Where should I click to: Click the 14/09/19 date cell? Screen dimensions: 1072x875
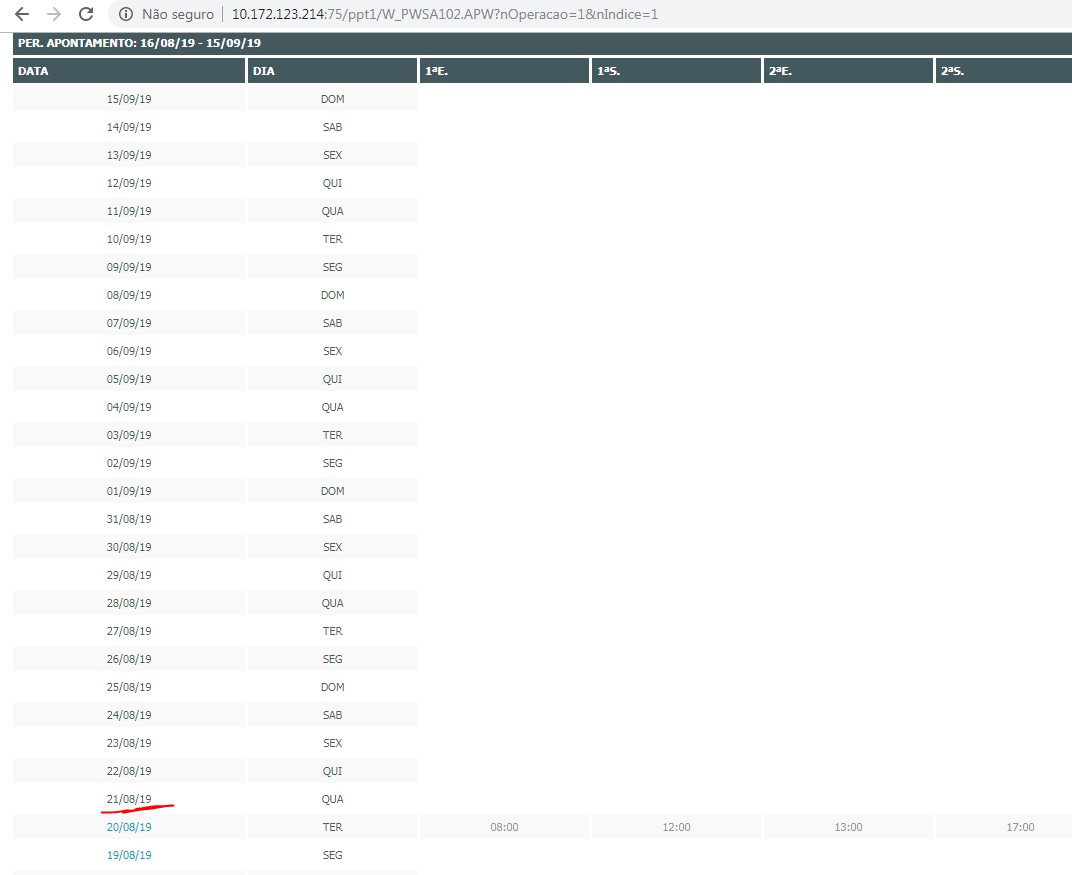click(x=129, y=126)
